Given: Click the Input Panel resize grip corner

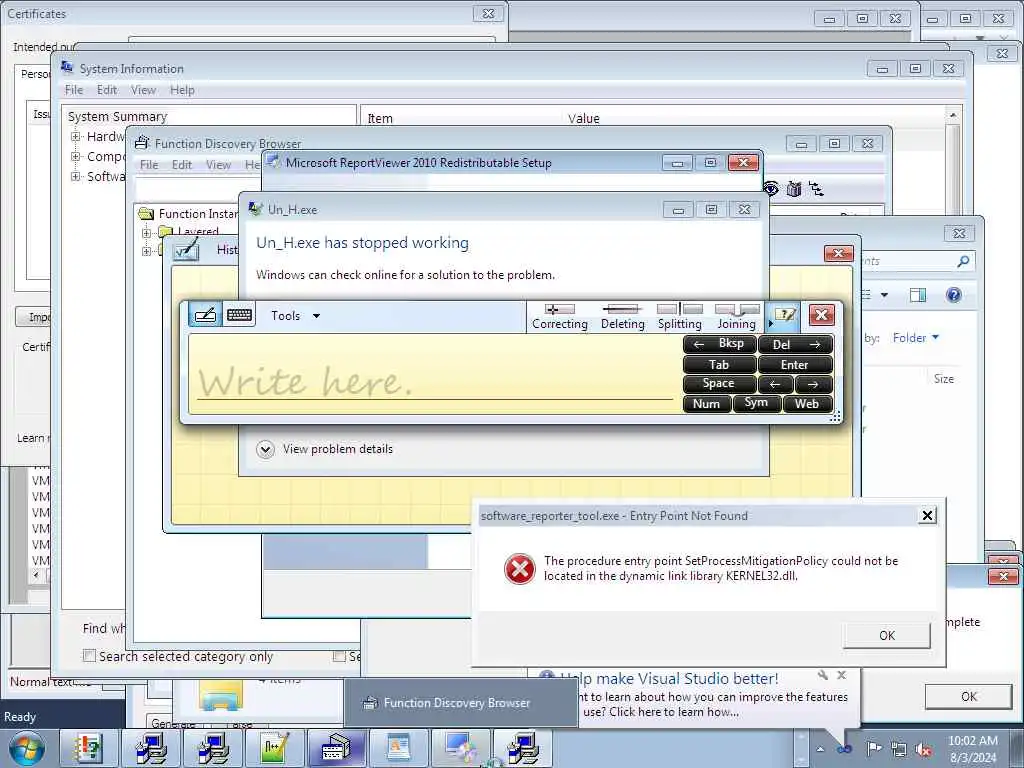Looking at the screenshot, I should [x=835, y=417].
